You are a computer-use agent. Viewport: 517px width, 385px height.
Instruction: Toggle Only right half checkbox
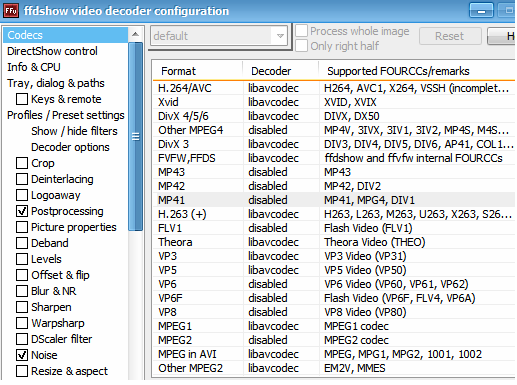(302, 46)
